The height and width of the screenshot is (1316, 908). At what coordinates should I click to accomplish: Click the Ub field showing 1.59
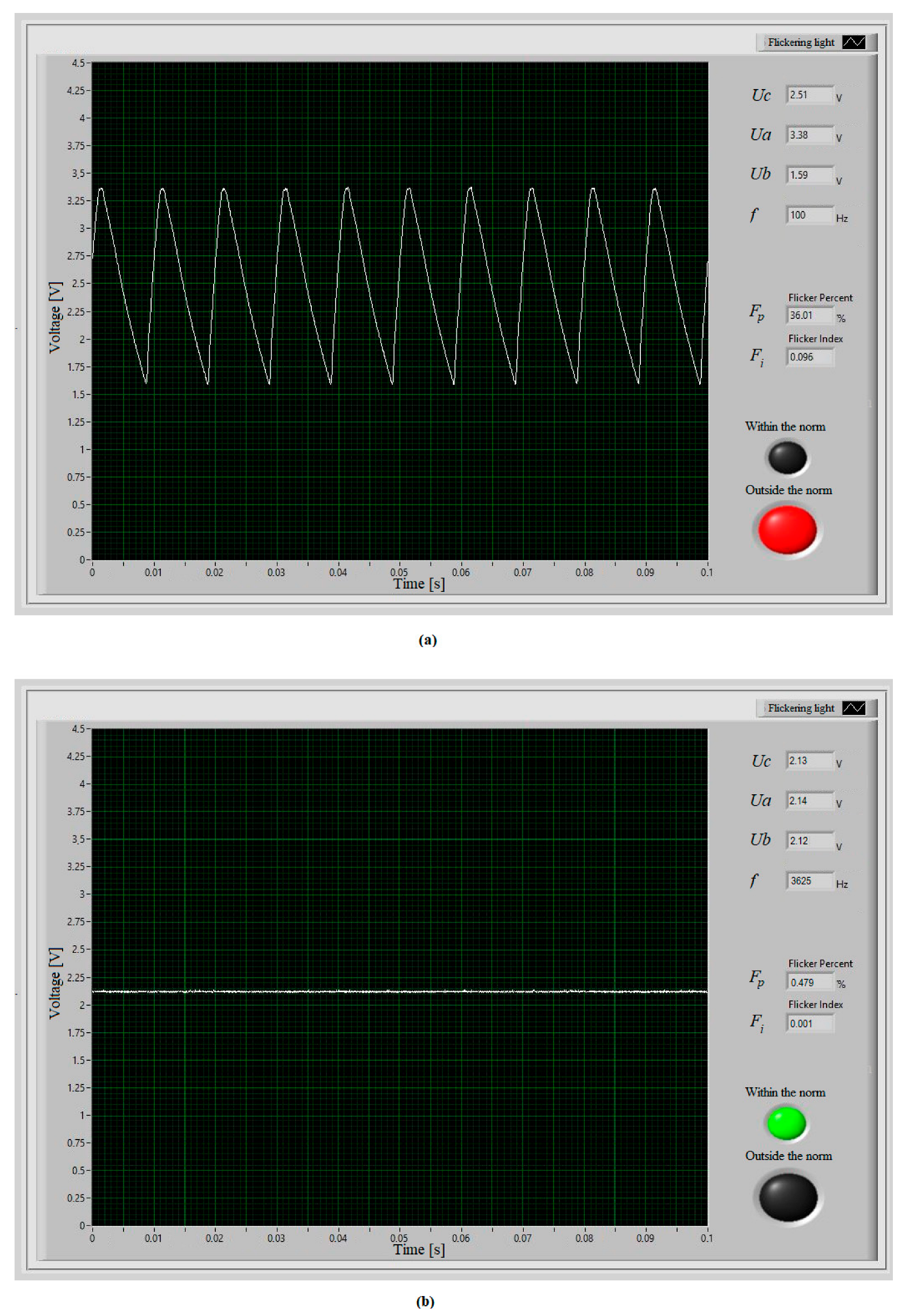coord(810,175)
